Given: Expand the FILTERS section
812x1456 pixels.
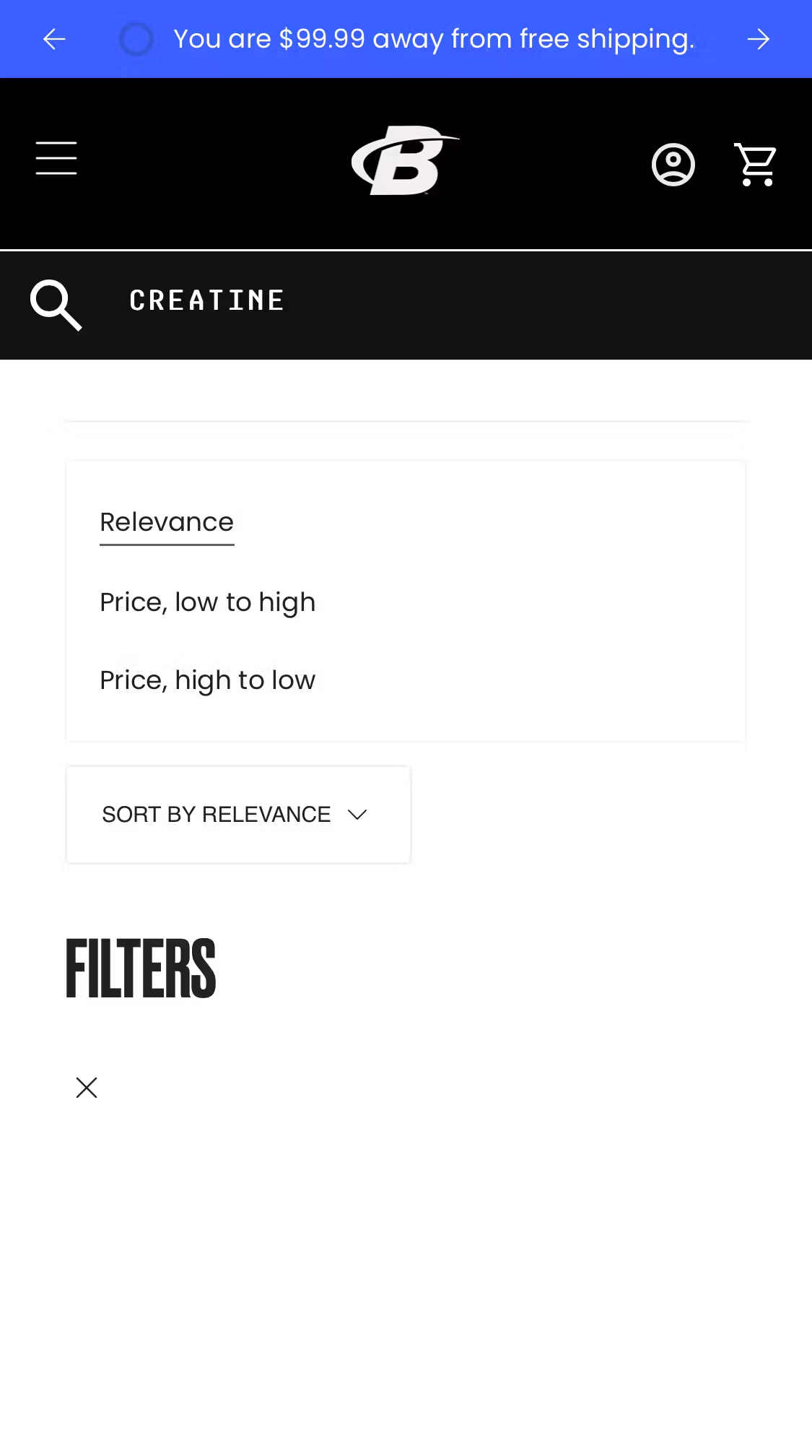Looking at the screenshot, I should [x=140, y=968].
